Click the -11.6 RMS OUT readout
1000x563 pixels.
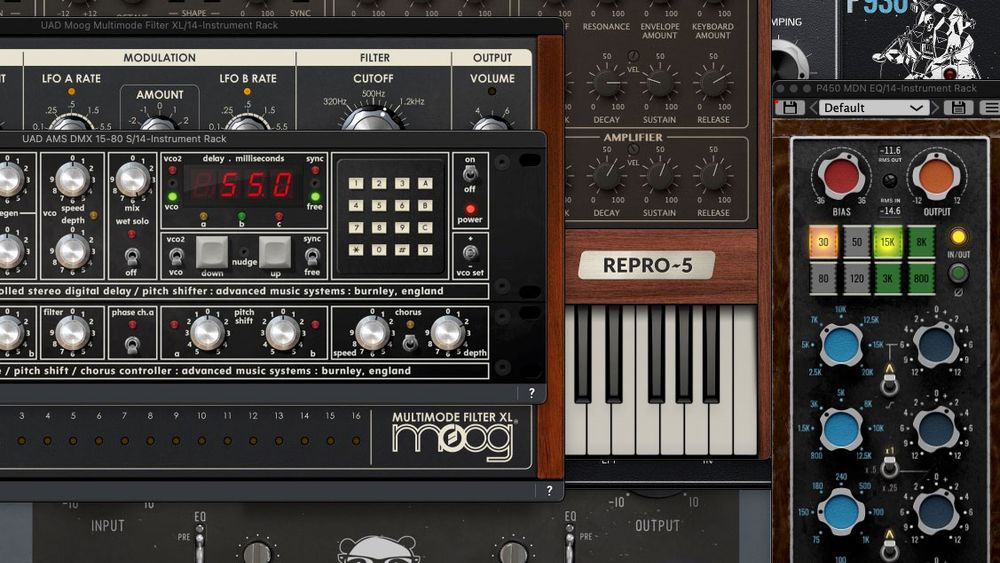(x=890, y=150)
